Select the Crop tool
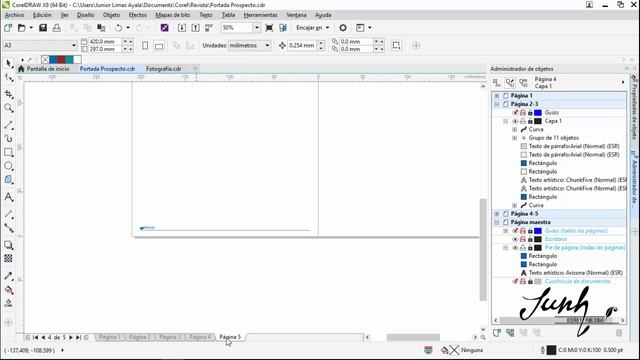The height and width of the screenshot is (360, 640). (9, 94)
